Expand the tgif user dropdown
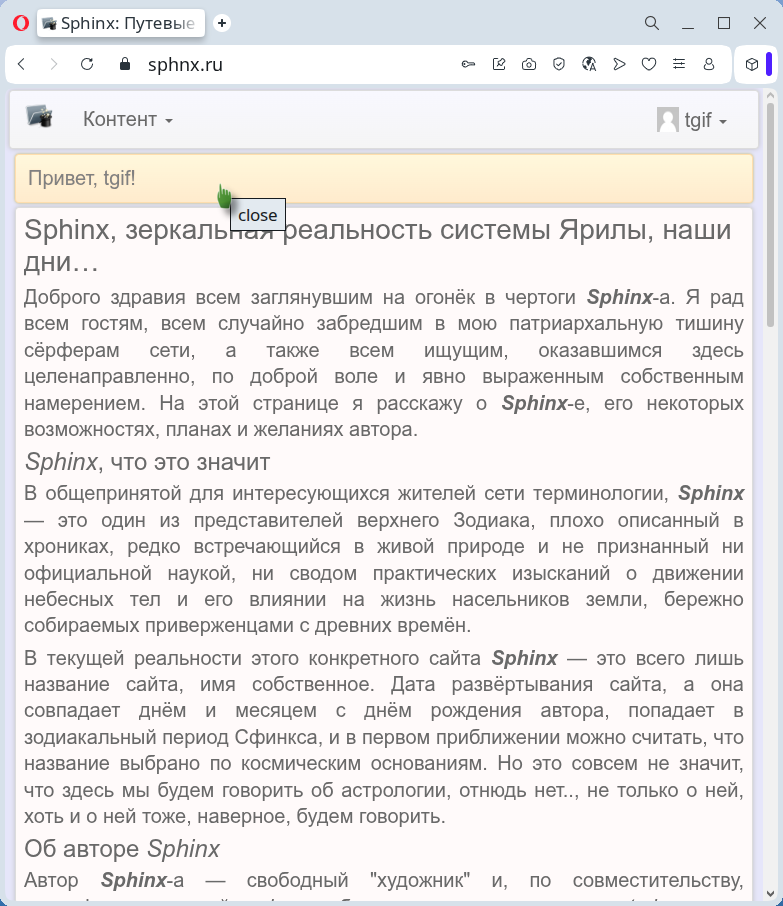Viewport: 783px width, 906px height. pyautogui.click(x=693, y=120)
